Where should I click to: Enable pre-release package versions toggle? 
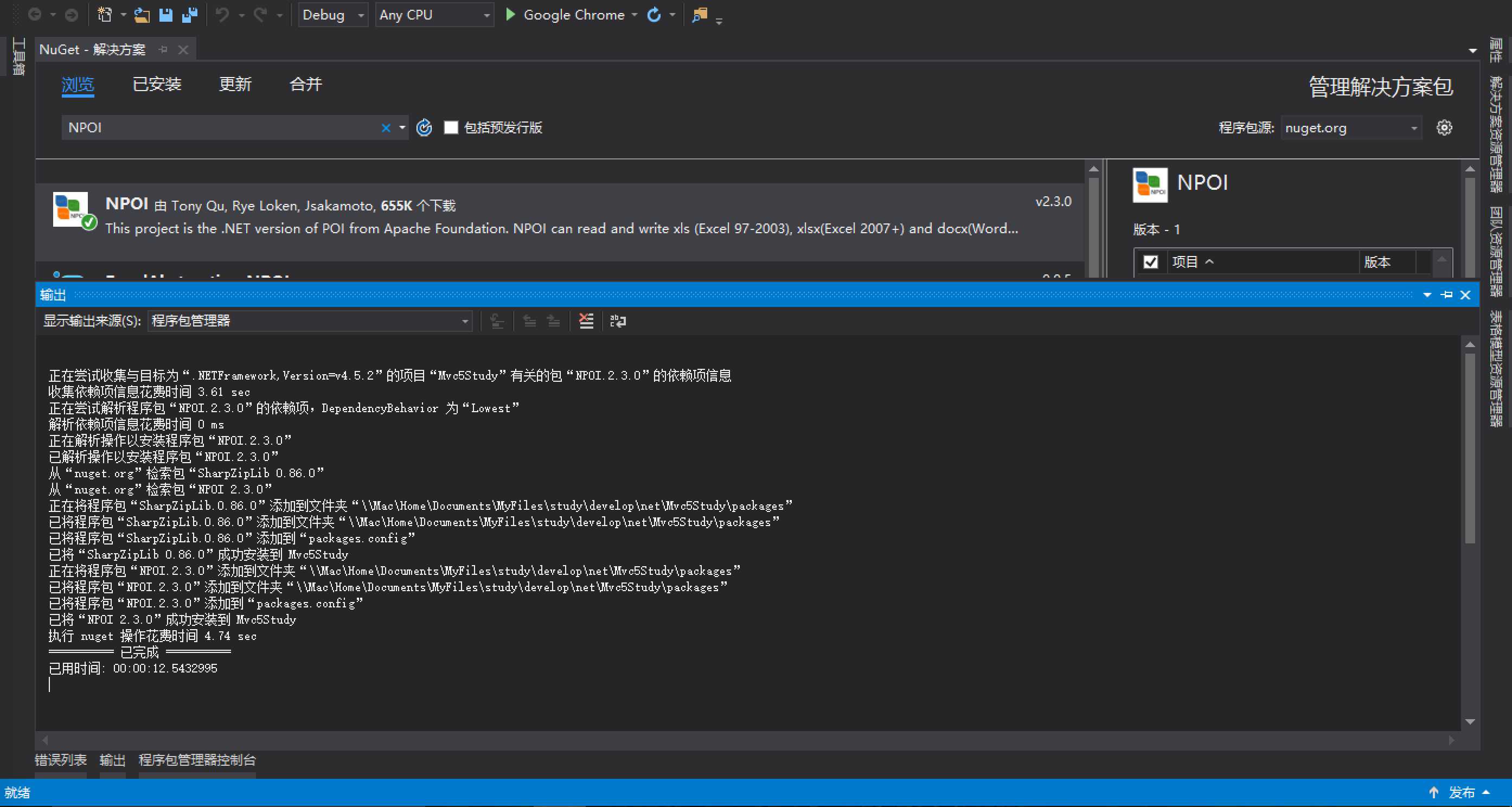click(450, 127)
